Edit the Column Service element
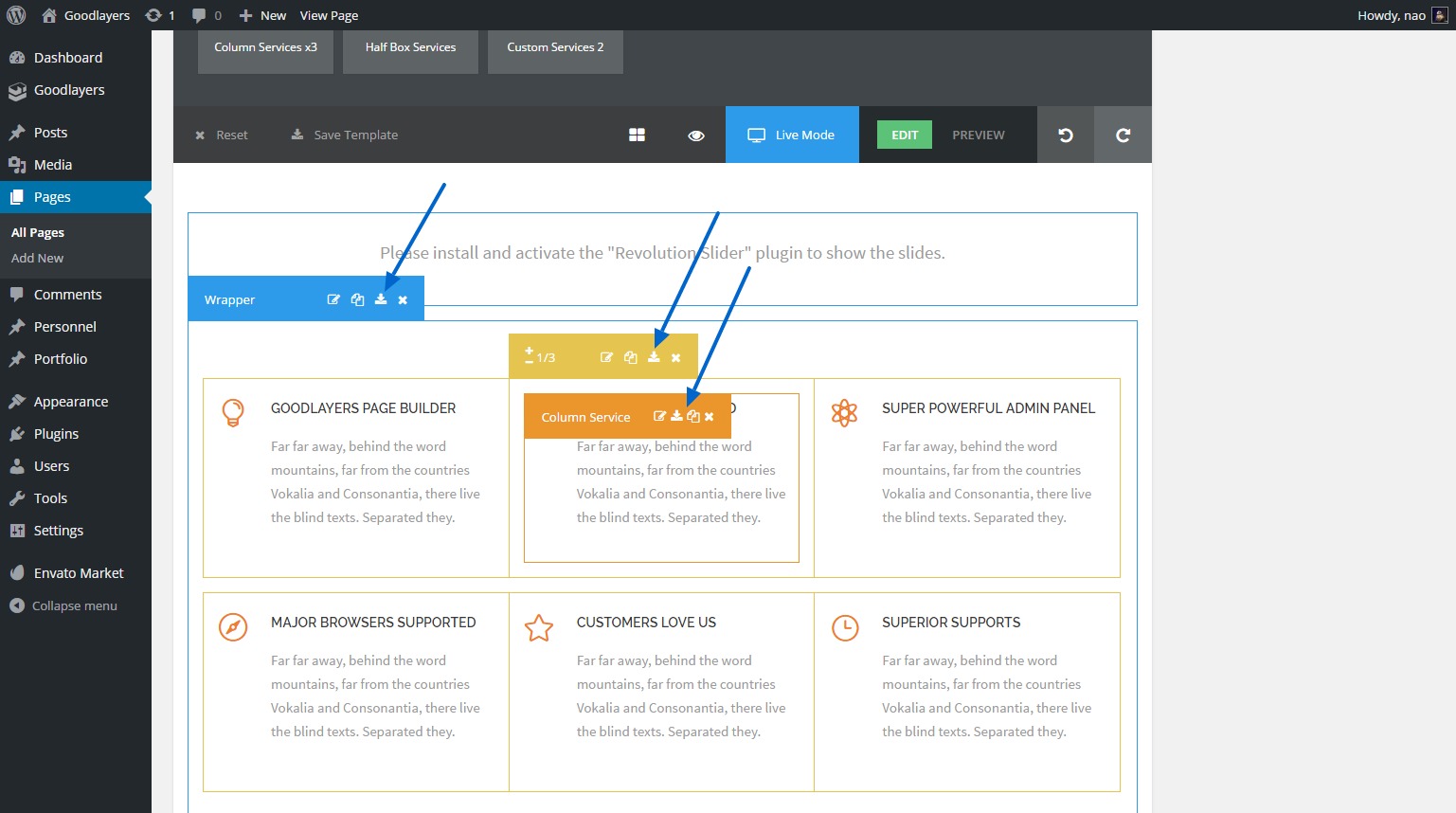1456x813 pixels. click(659, 416)
